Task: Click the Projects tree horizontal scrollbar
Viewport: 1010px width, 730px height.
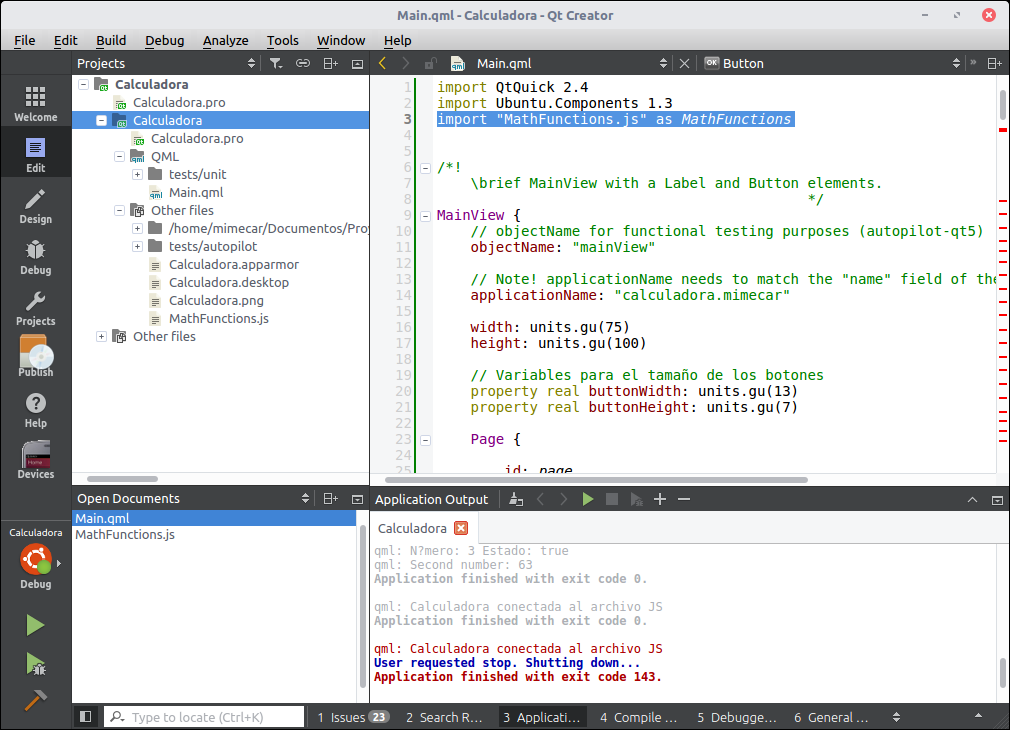Action: pyautogui.click(x=122, y=479)
